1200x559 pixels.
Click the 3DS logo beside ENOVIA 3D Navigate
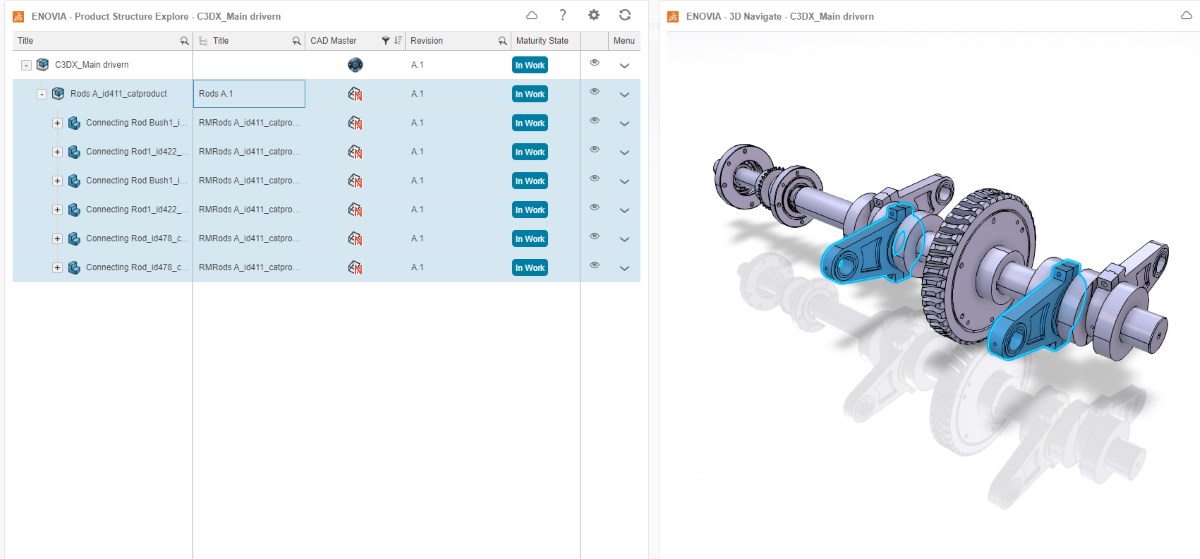(674, 17)
